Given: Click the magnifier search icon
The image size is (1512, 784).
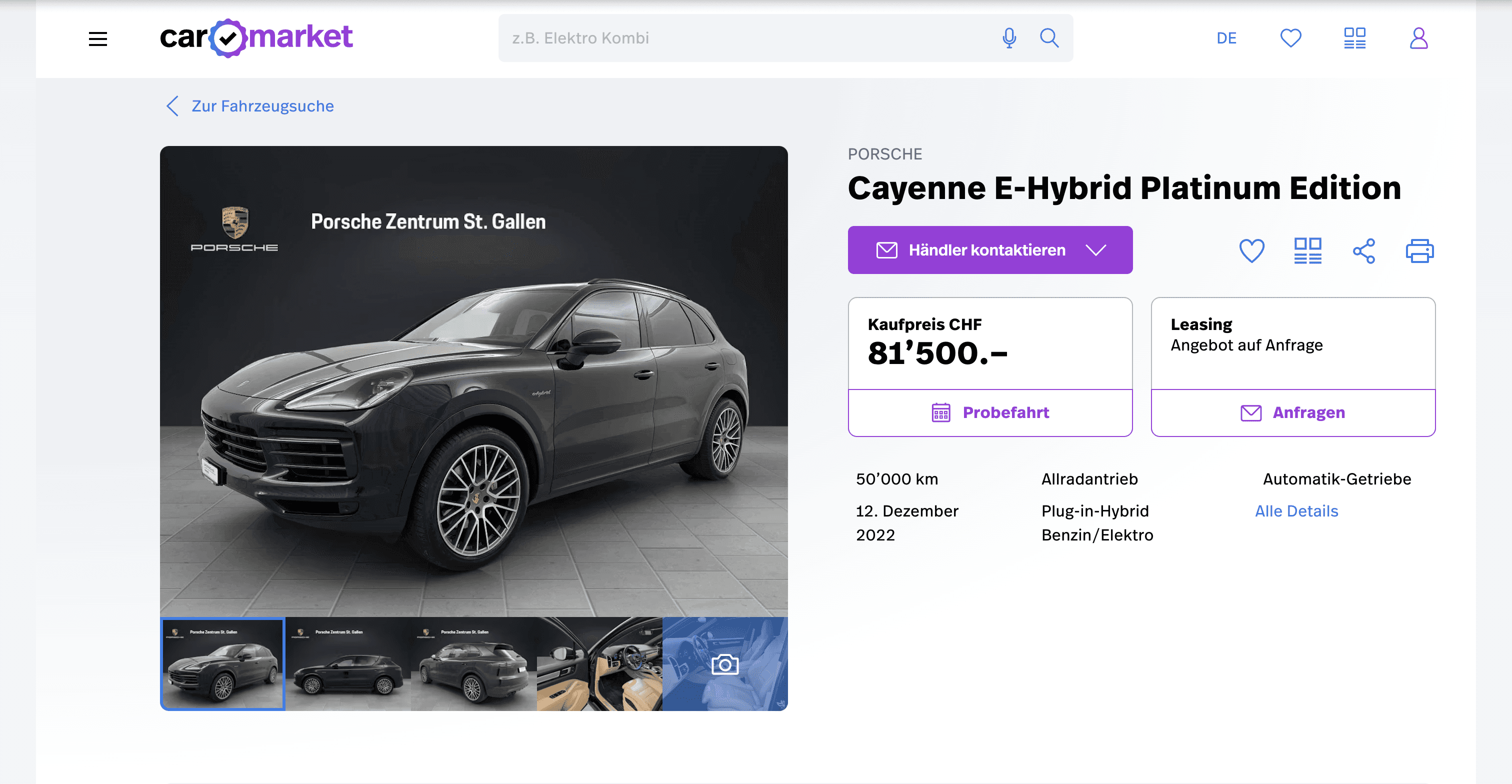Looking at the screenshot, I should (x=1049, y=38).
